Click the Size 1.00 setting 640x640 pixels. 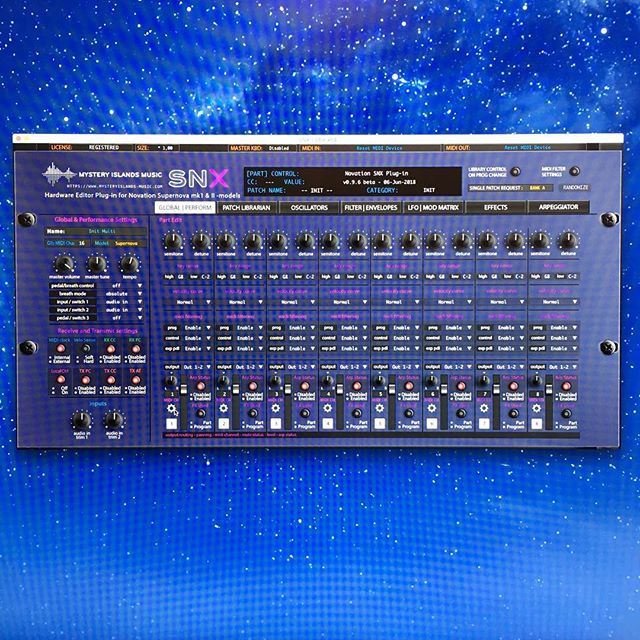point(165,148)
